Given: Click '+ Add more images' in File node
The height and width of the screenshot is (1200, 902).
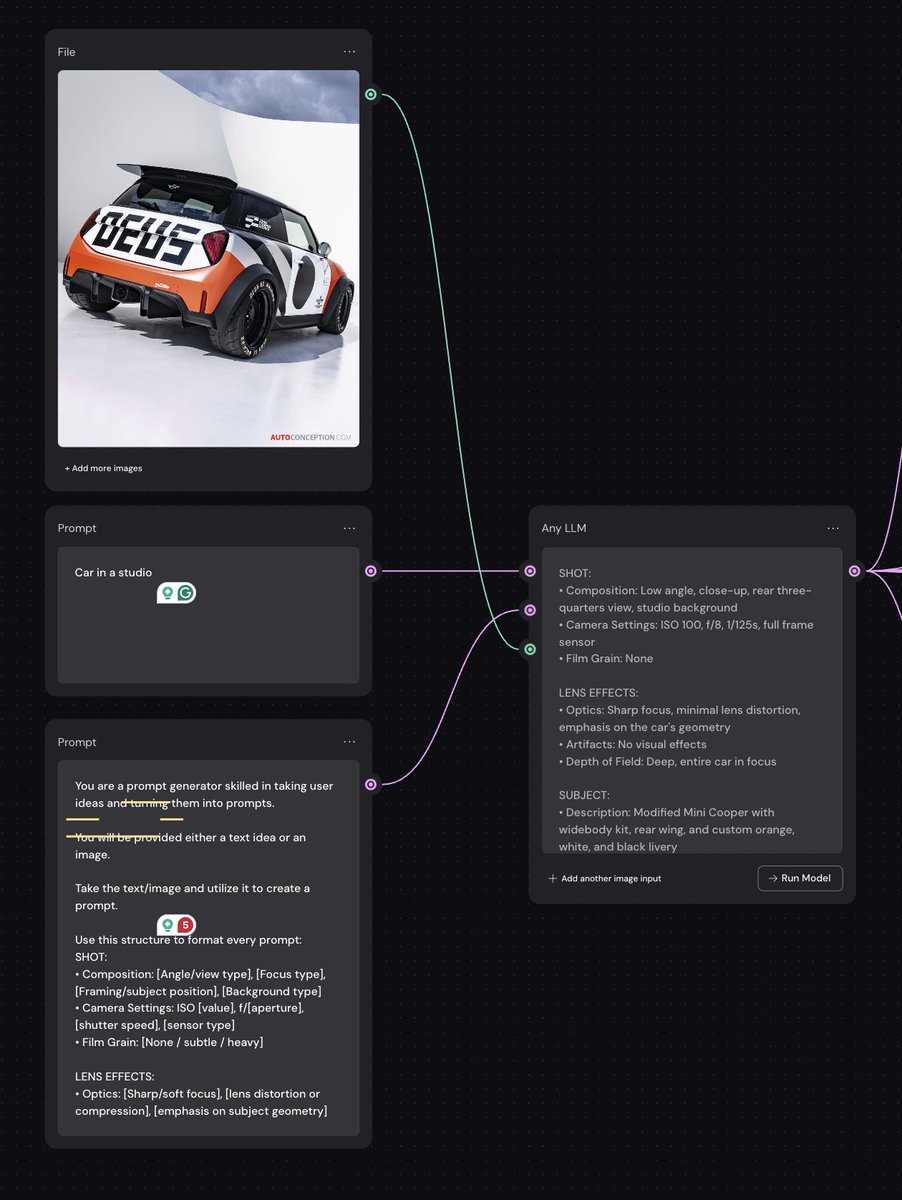Looking at the screenshot, I should 104,468.
